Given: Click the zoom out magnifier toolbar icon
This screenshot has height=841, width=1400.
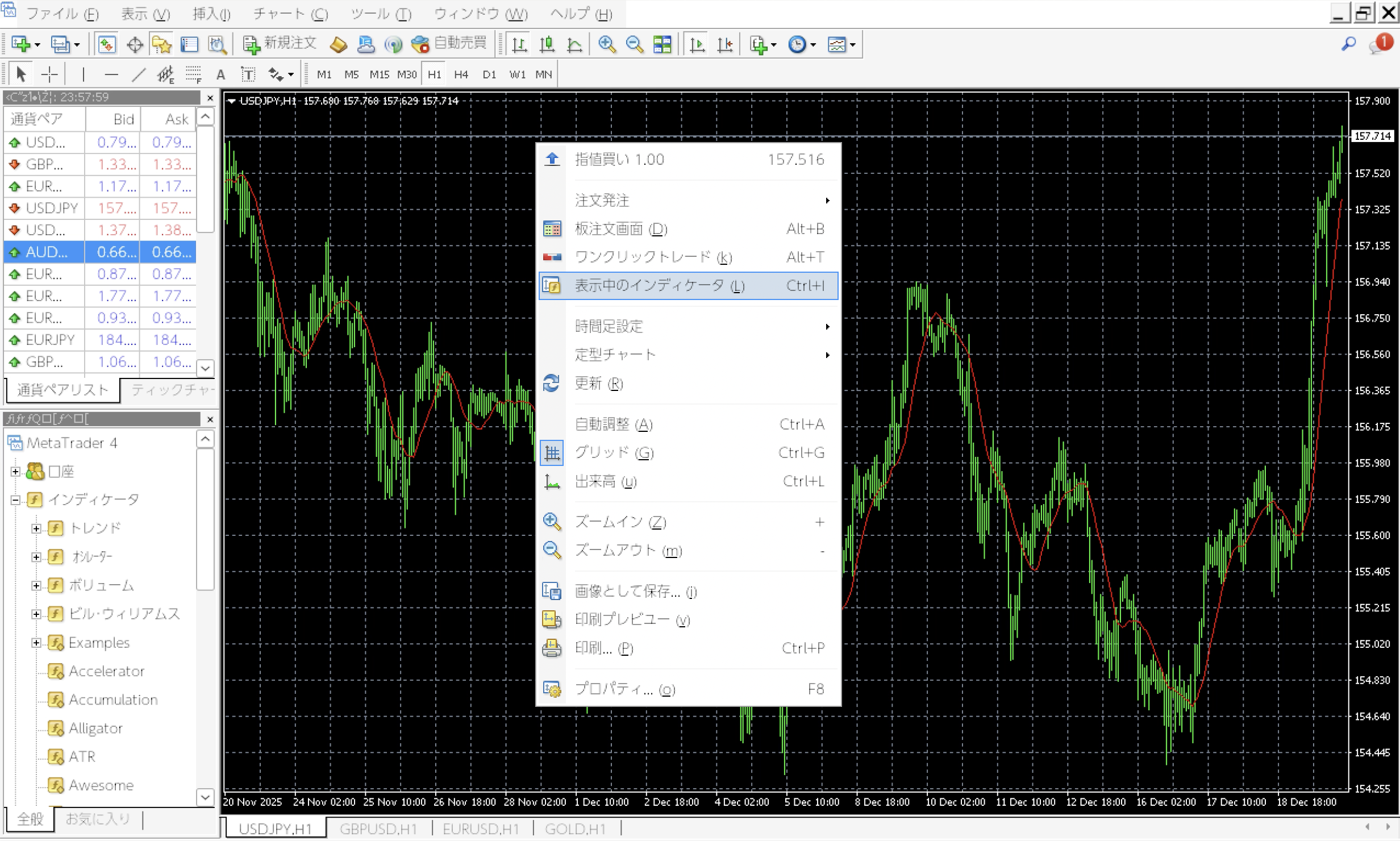Looking at the screenshot, I should 634,44.
